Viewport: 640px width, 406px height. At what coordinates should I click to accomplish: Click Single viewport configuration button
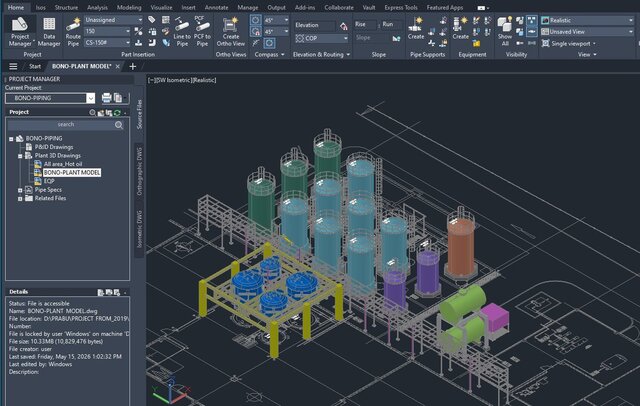tap(568, 43)
